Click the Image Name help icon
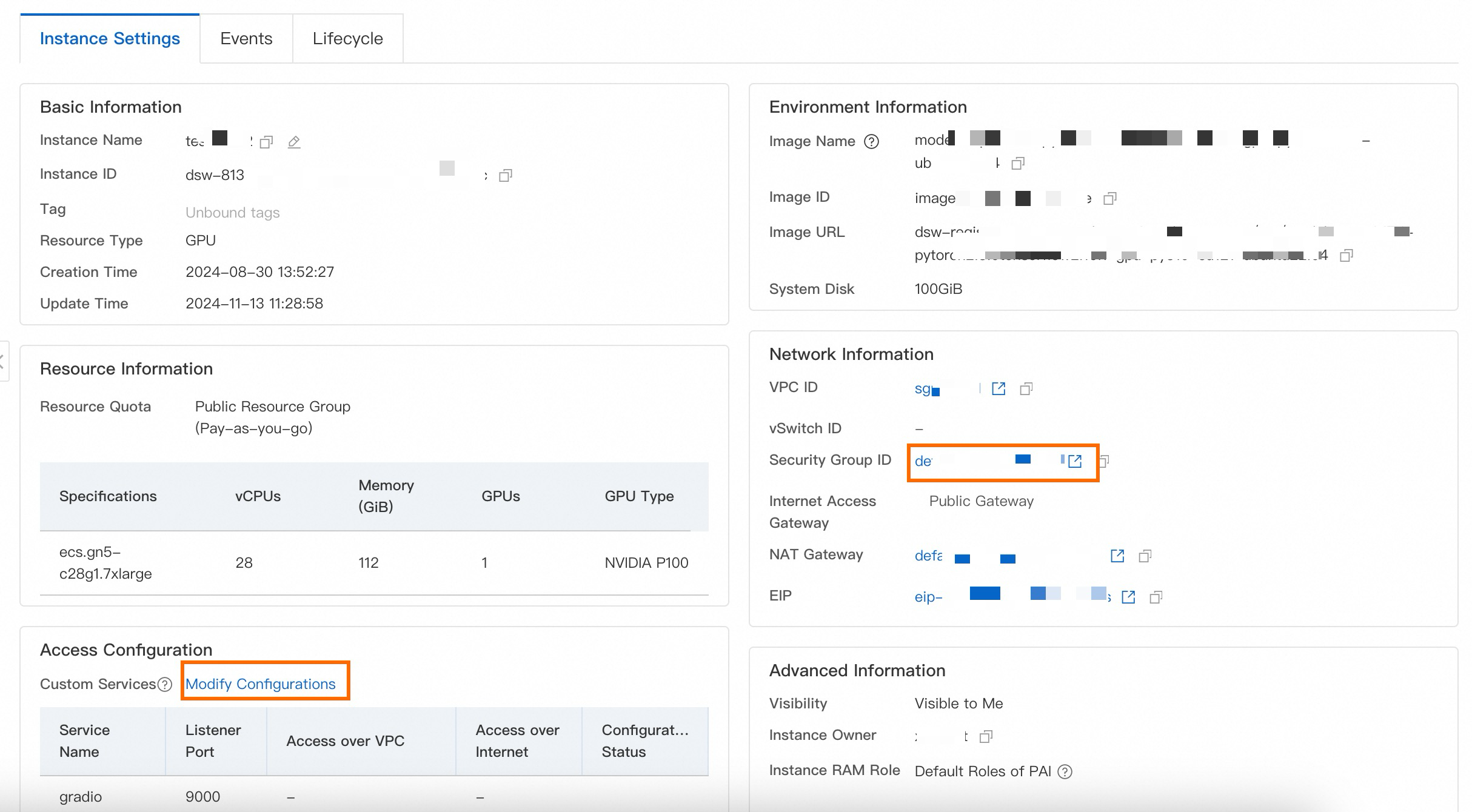 [871, 142]
